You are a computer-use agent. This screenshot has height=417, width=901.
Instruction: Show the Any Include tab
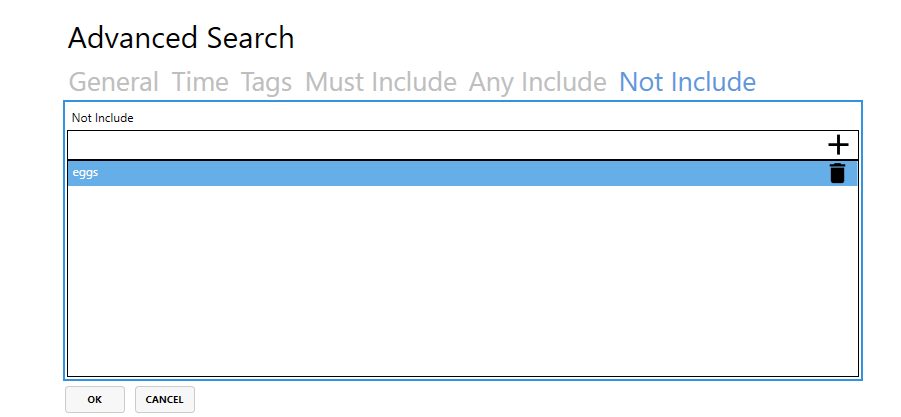point(537,82)
